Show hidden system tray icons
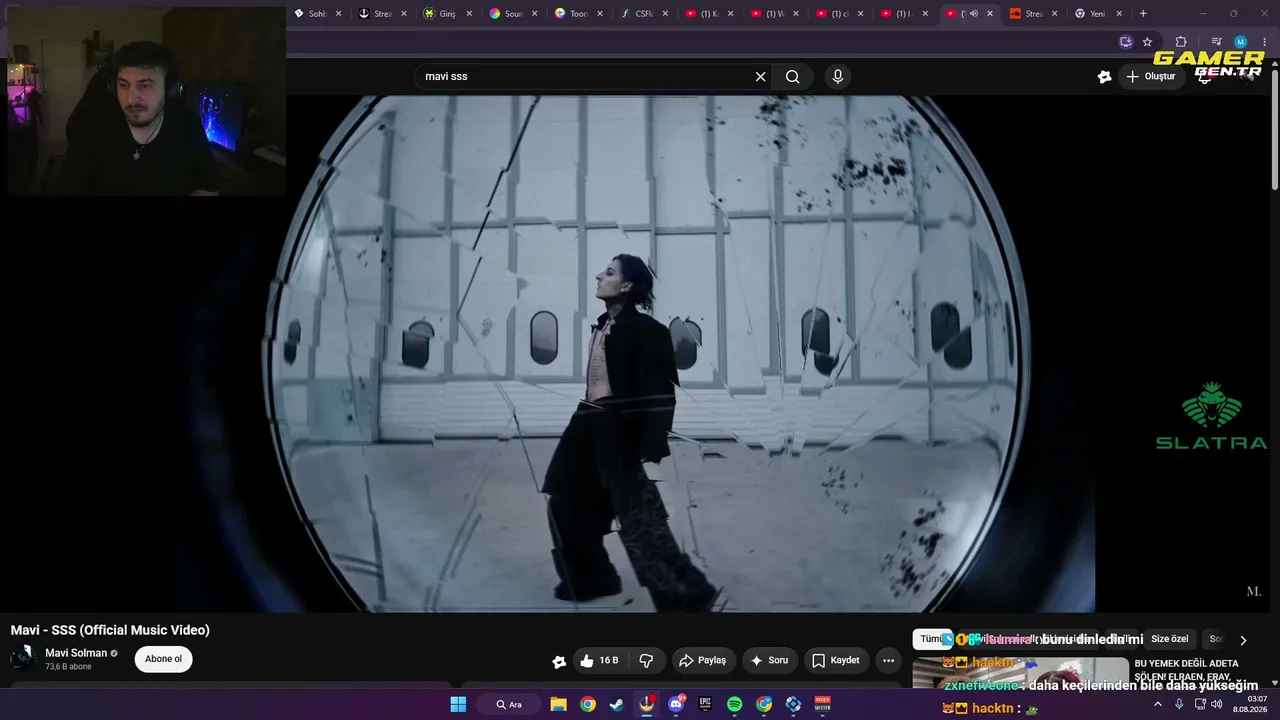This screenshot has width=1280, height=720. 1158,704
